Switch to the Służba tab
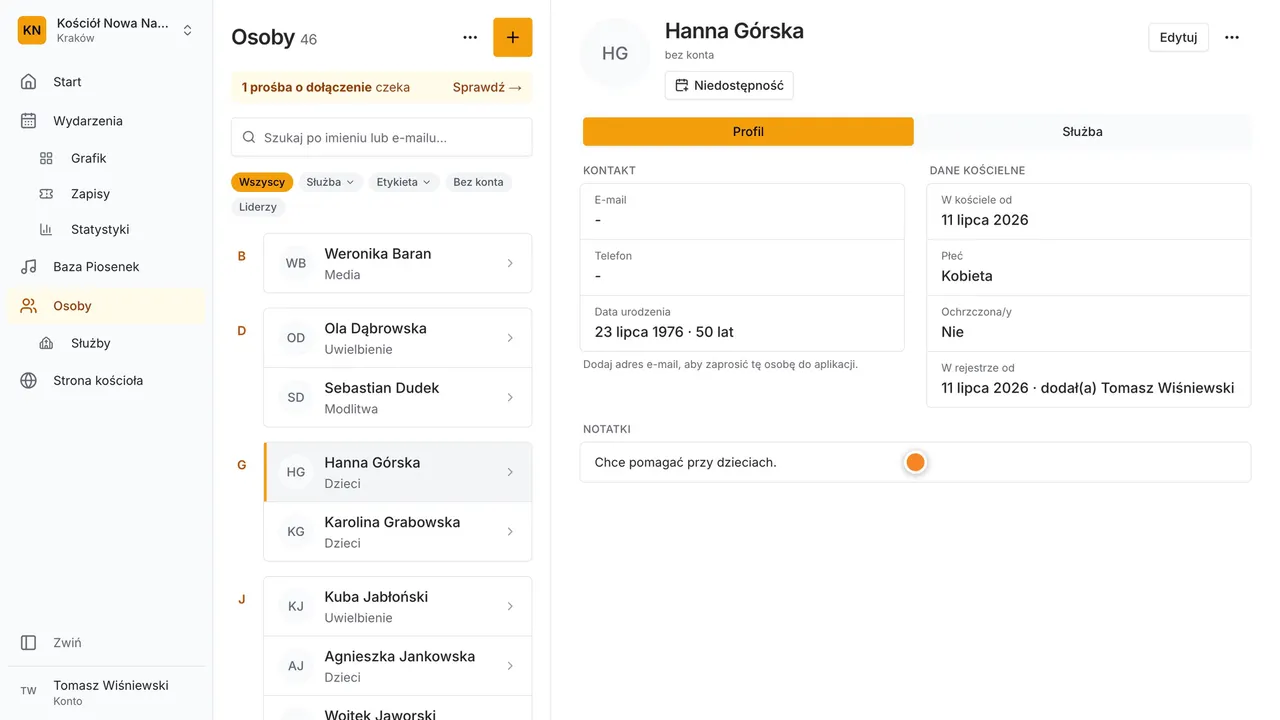Image resolution: width=1280 pixels, height=720 pixels. [1083, 131]
